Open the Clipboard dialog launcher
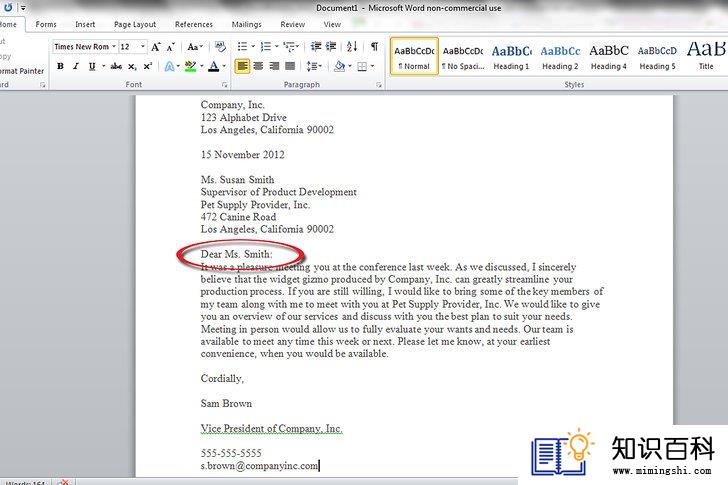 click(x=43, y=85)
